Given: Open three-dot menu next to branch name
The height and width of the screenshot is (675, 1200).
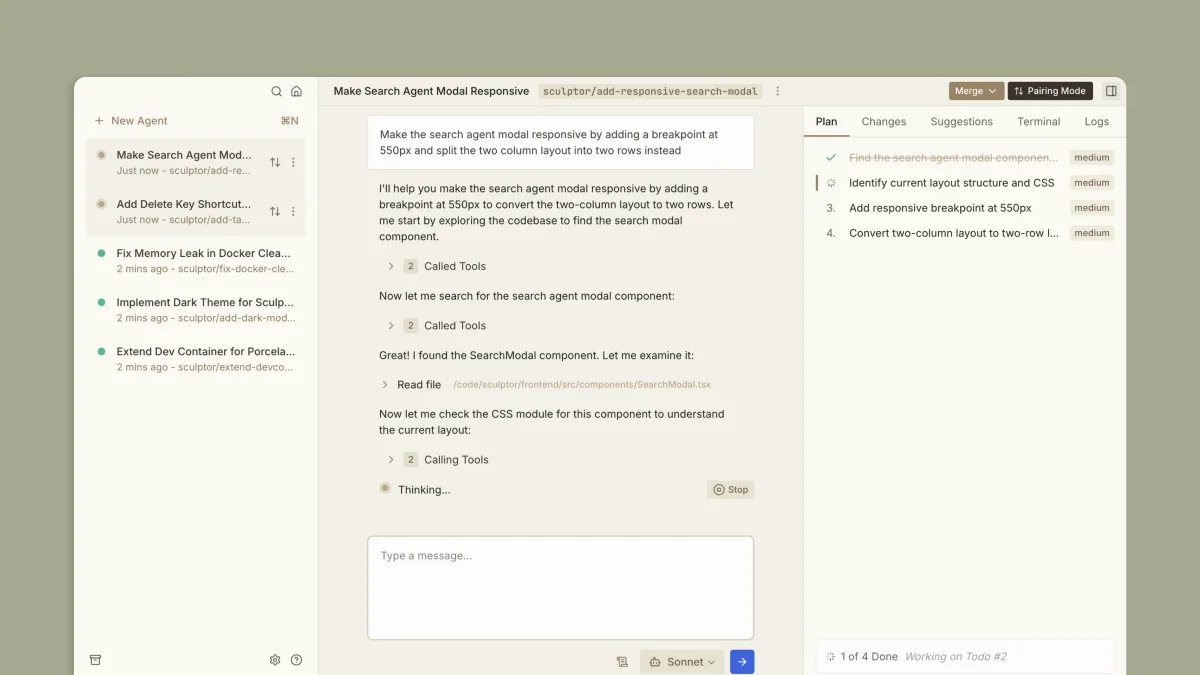Looking at the screenshot, I should click(778, 91).
